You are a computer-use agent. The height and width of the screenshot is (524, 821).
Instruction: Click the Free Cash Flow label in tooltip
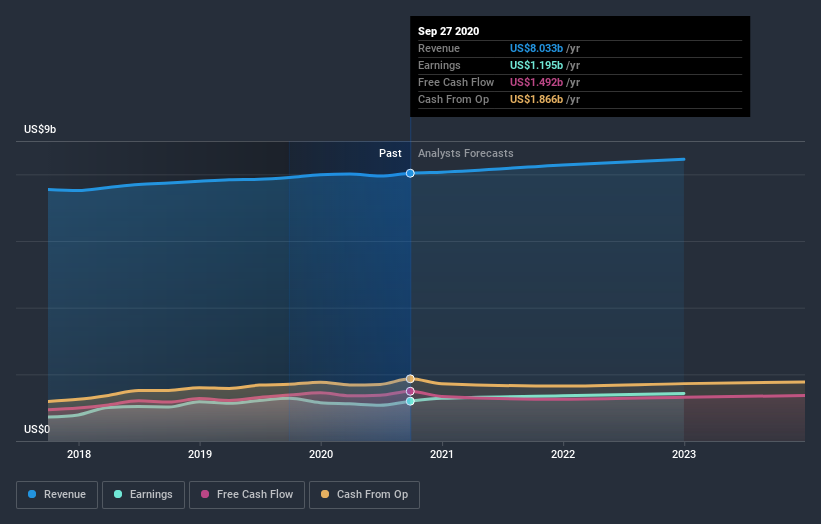point(456,82)
